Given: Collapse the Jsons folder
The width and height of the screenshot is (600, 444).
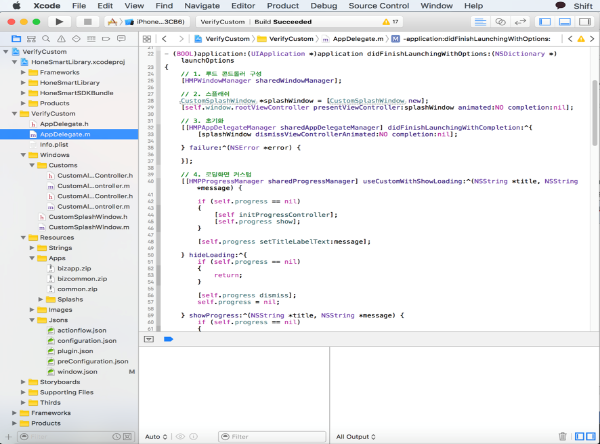Looking at the screenshot, I should [32, 320].
